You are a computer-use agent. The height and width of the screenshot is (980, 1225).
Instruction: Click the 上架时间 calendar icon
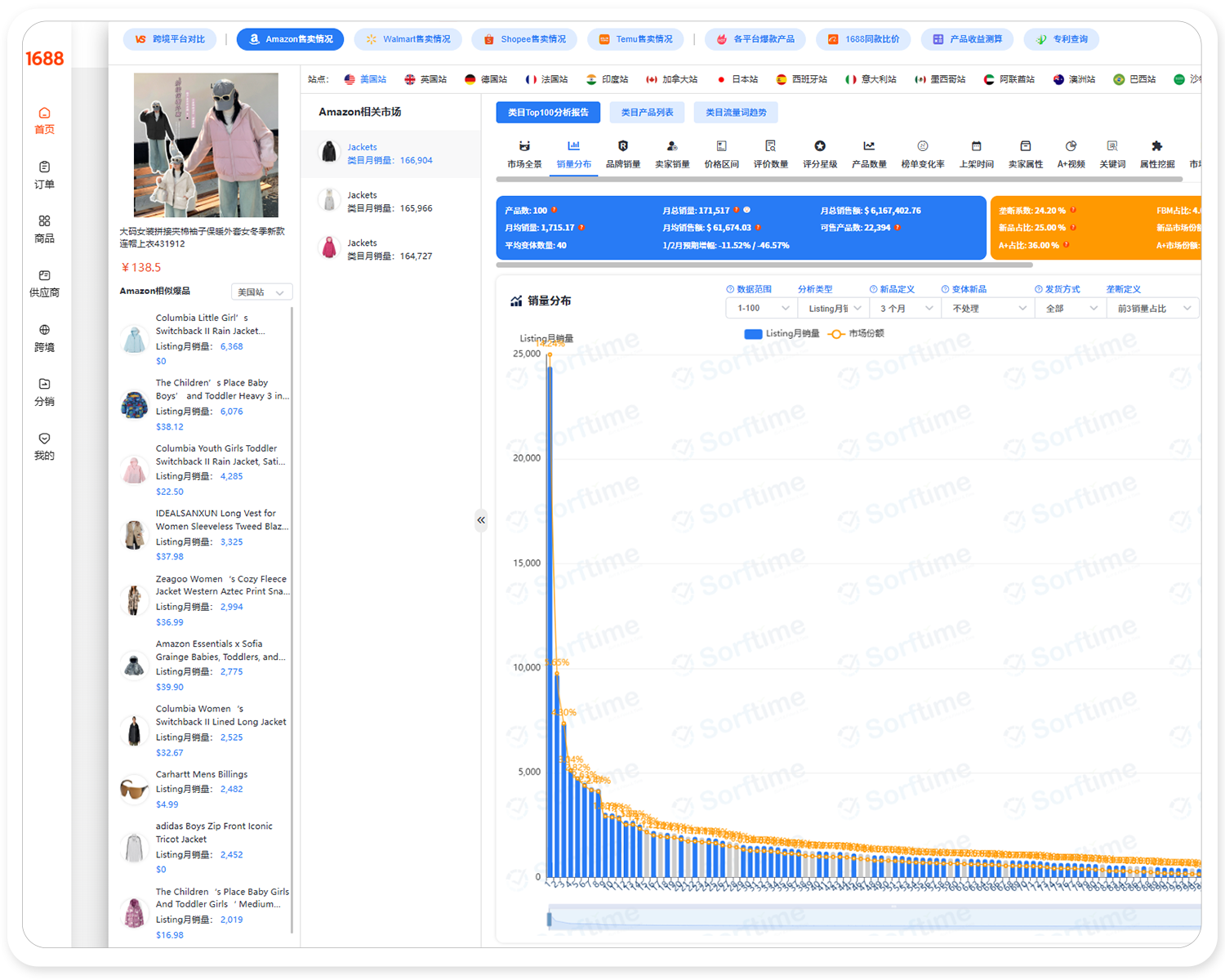point(976,146)
